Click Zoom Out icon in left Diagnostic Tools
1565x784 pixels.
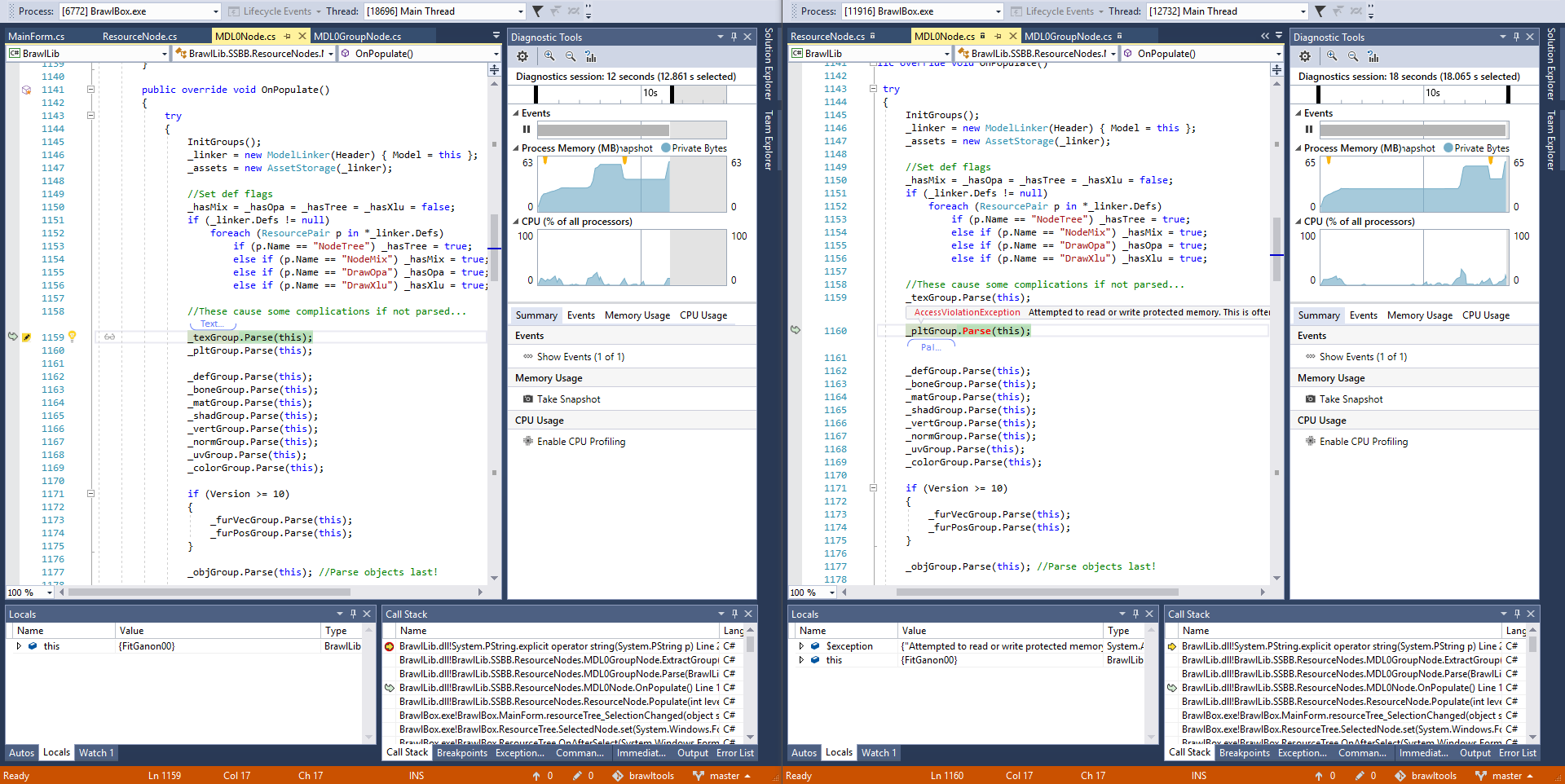[x=571, y=56]
